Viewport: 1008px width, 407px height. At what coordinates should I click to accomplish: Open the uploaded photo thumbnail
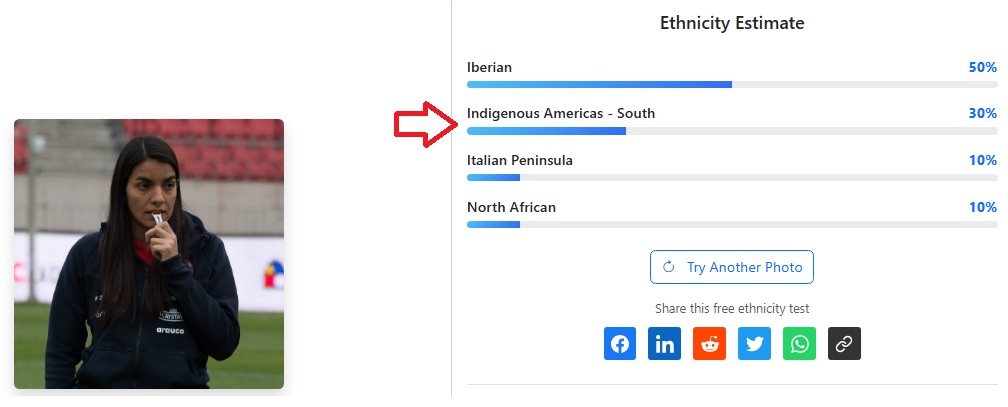coord(149,254)
